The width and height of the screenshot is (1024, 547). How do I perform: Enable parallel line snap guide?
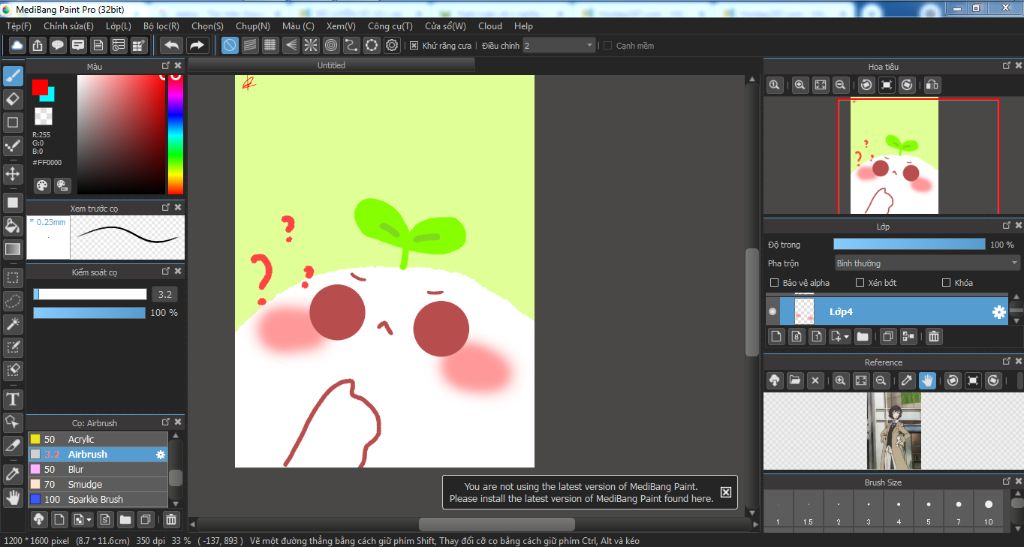[x=250, y=45]
